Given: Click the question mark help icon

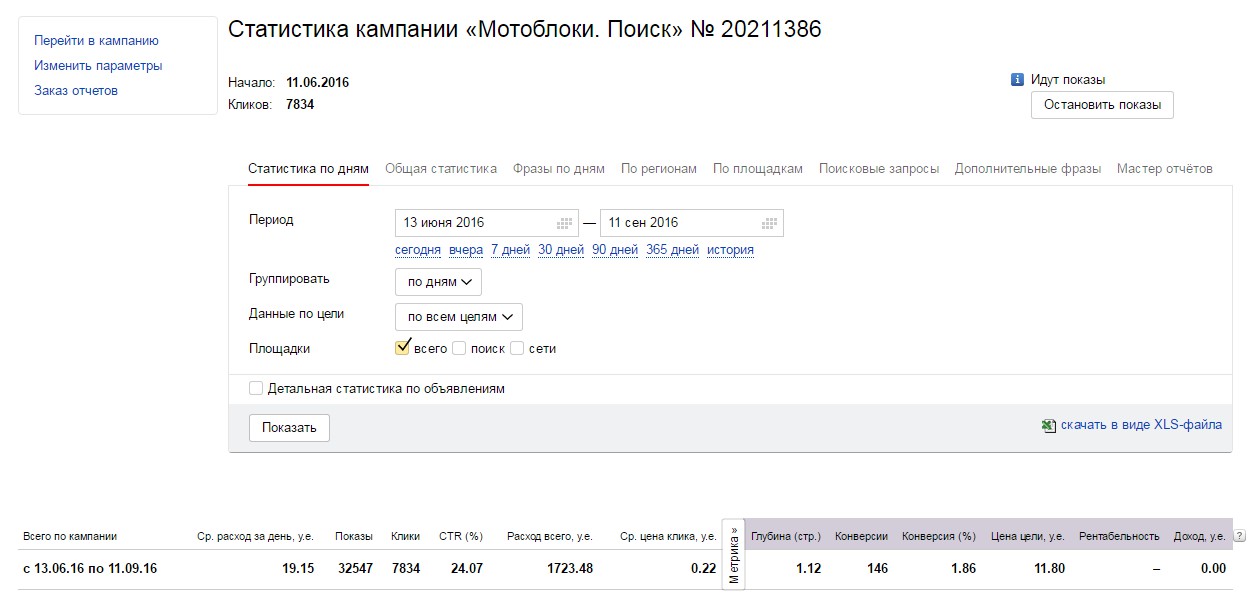Looking at the screenshot, I should (1240, 536).
